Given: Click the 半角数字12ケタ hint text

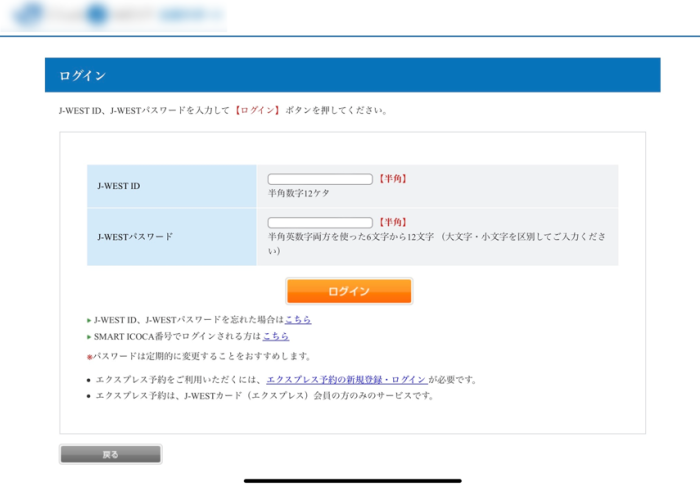Looking at the screenshot, I should [298, 193].
